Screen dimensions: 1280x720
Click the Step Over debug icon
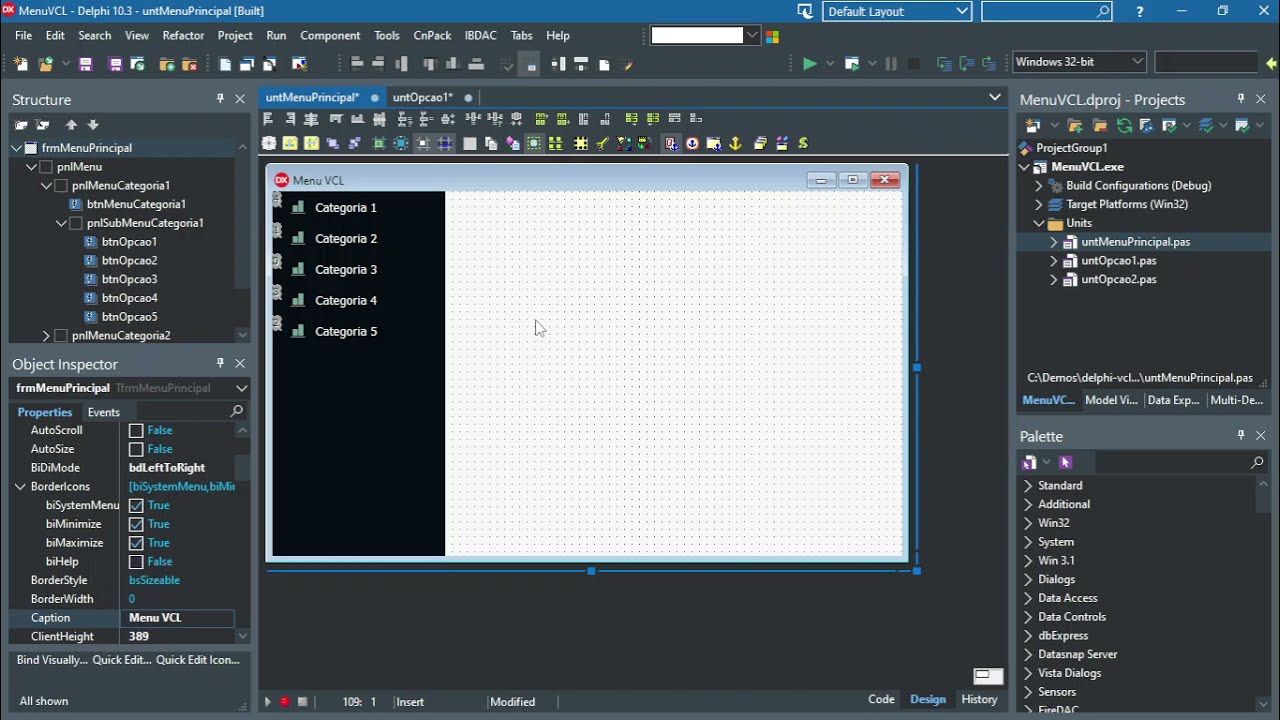967,63
